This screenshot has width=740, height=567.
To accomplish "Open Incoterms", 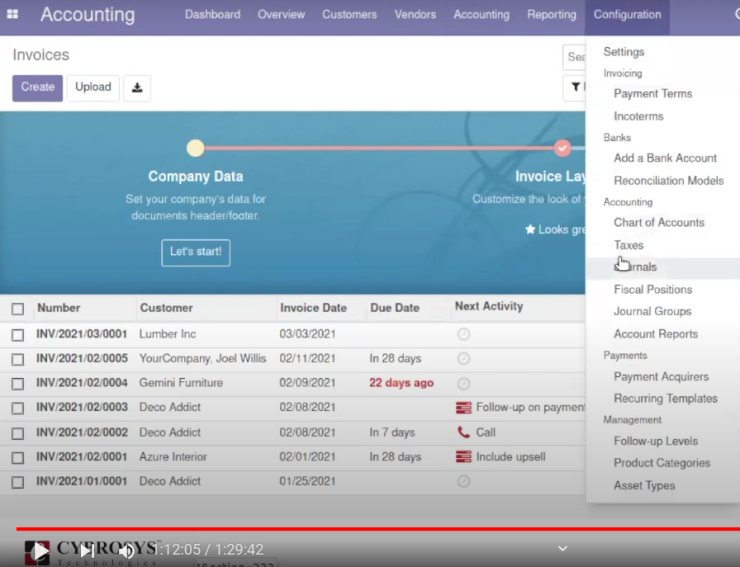I will tap(638, 116).
